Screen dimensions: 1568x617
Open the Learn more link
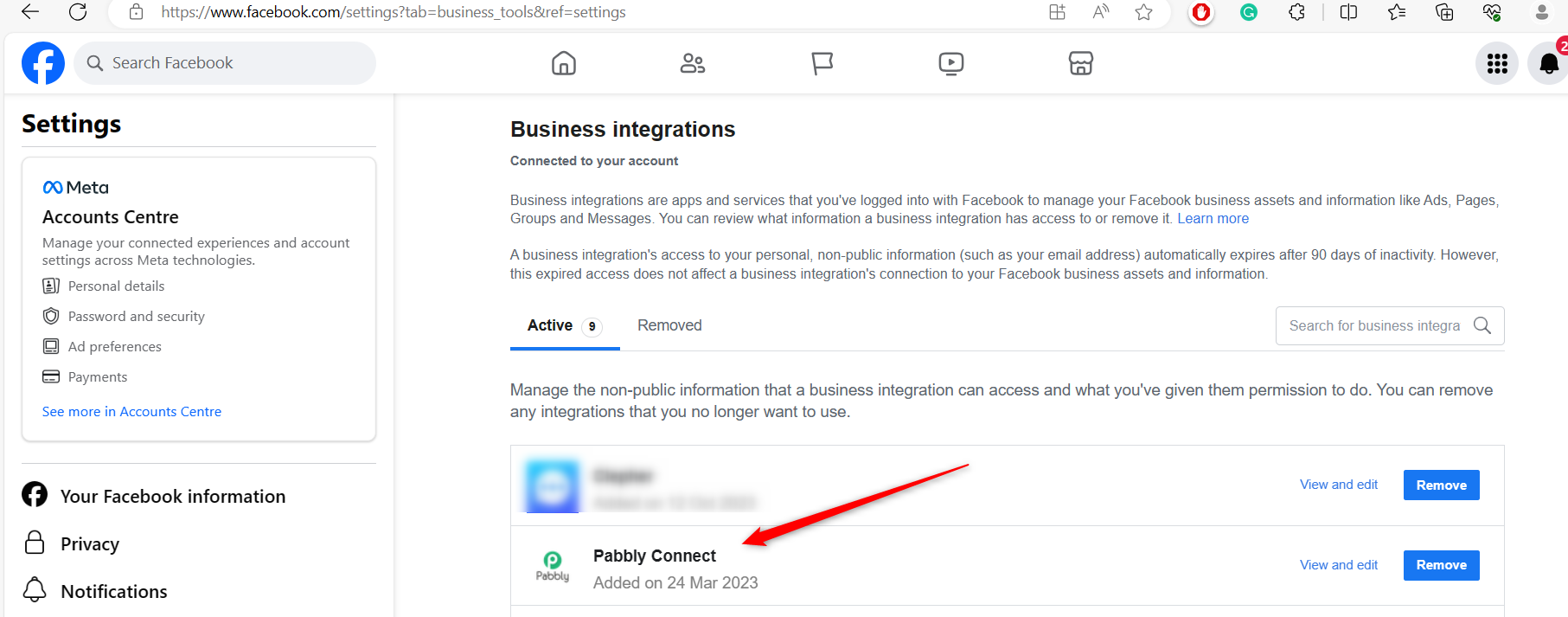tap(1213, 219)
